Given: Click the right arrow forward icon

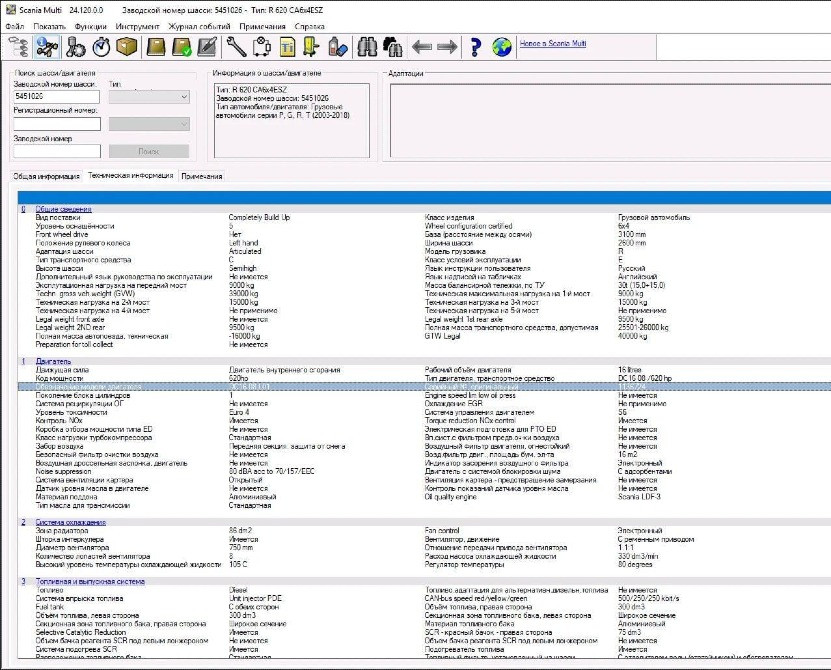Looking at the screenshot, I should [447, 47].
